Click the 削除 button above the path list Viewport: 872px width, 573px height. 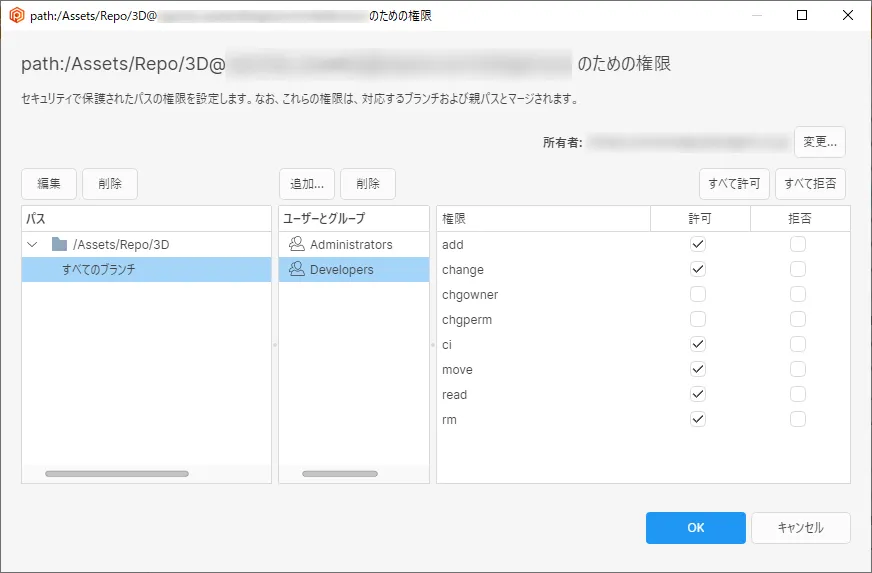point(110,184)
